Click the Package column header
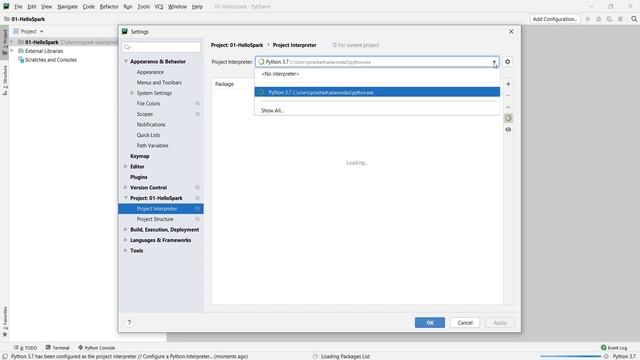Viewport: 640px width, 360px height. (224, 84)
